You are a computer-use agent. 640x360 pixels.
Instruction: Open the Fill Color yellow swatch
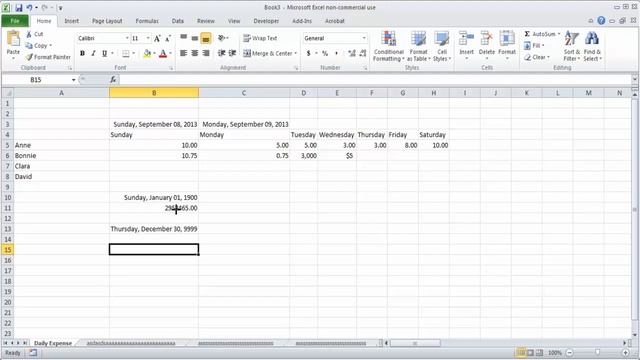147,53
